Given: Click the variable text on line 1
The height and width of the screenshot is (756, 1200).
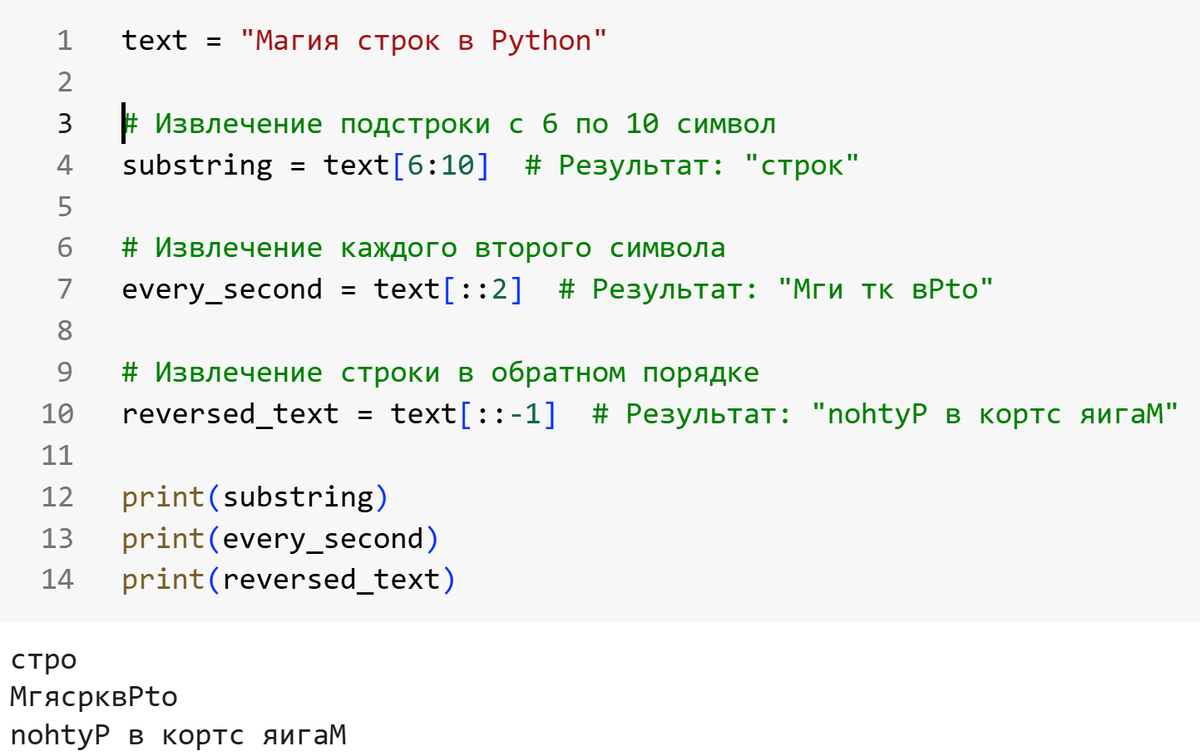Looking at the screenshot, I should [x=155, y=41].
